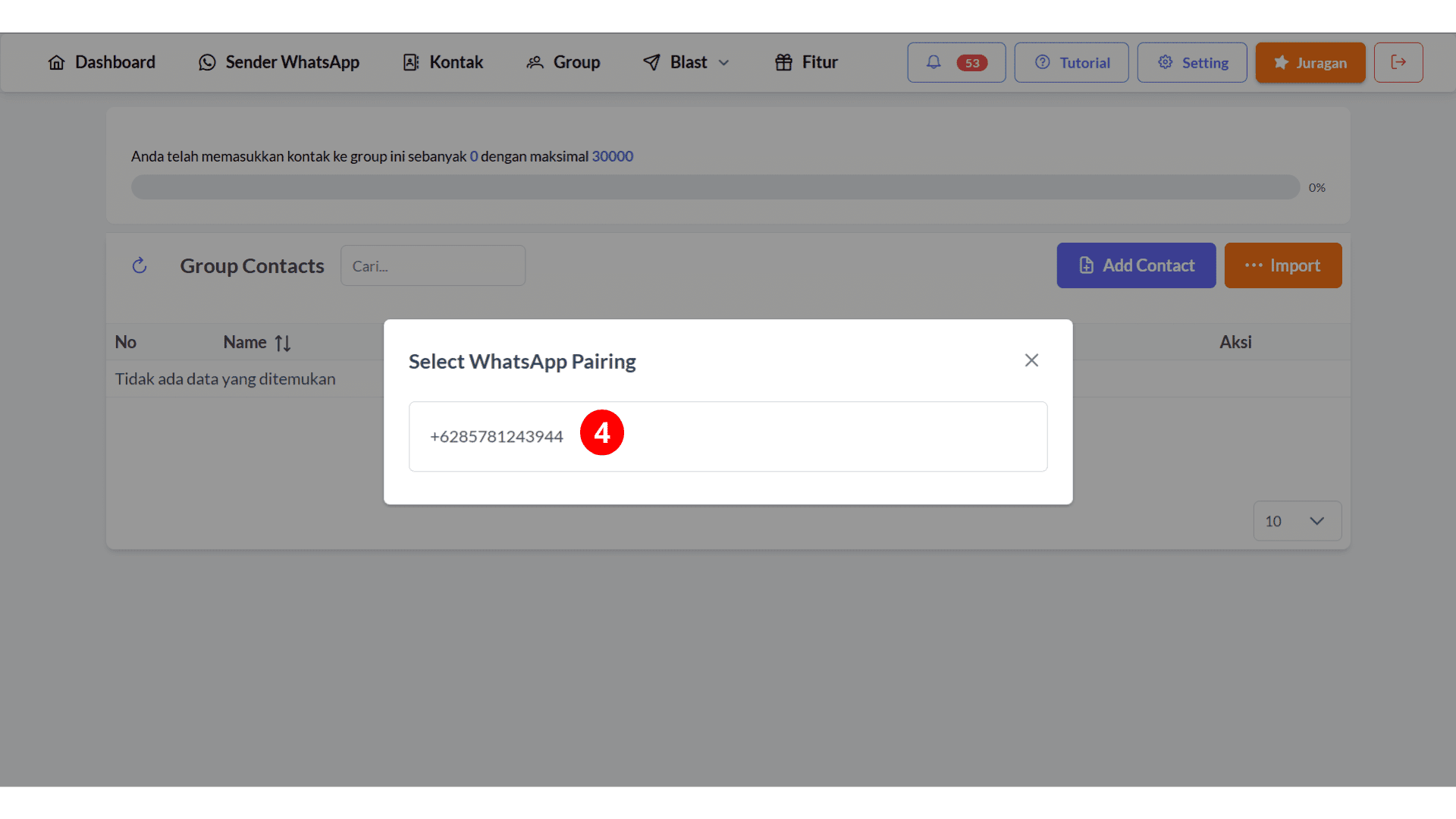
Task: Click the Add Contact button
Action: click(x=1136, y=265)
